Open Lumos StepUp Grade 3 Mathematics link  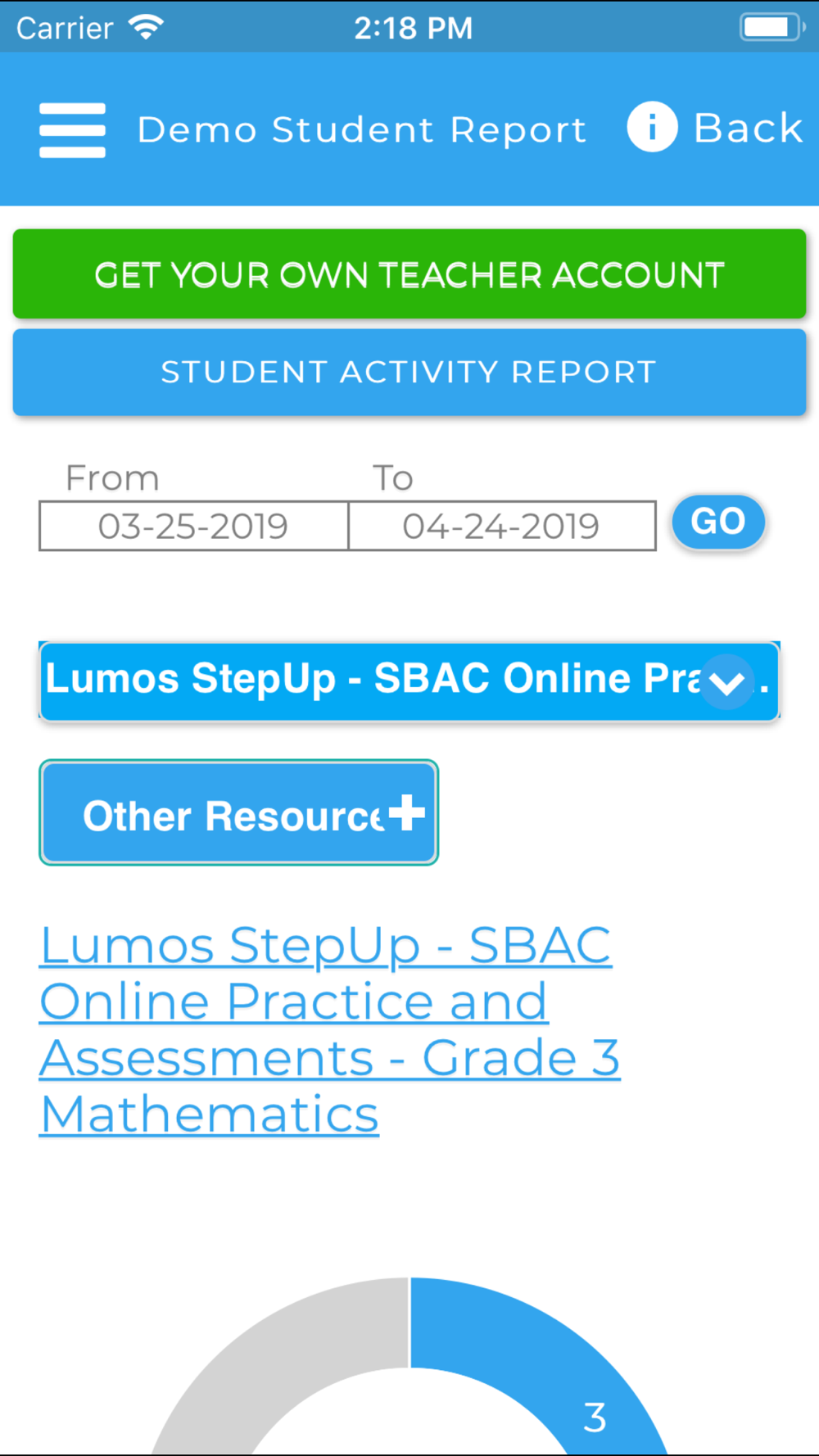coord(329,1029)
